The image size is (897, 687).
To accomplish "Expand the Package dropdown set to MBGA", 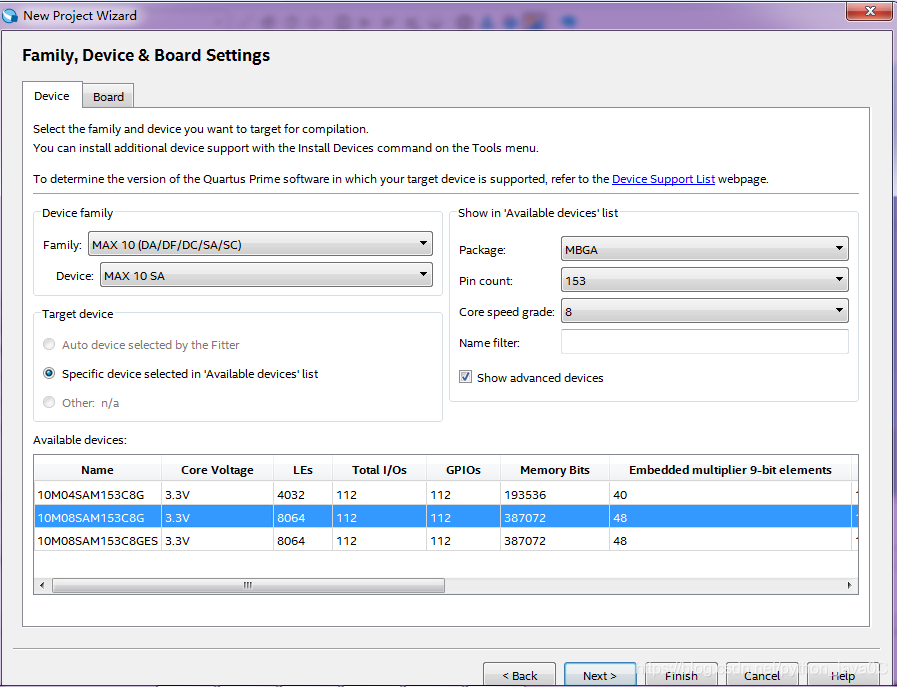I will (x=704, y=249).
